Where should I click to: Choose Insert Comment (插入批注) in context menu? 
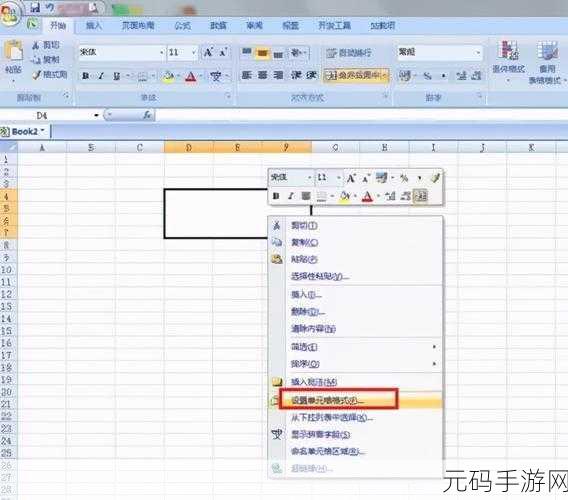[x=356, y=382]
